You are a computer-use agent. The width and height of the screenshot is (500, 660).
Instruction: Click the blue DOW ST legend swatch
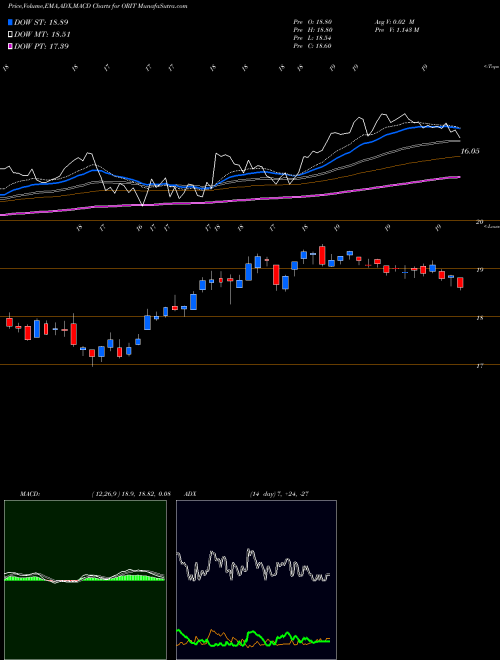pos(10,22)
